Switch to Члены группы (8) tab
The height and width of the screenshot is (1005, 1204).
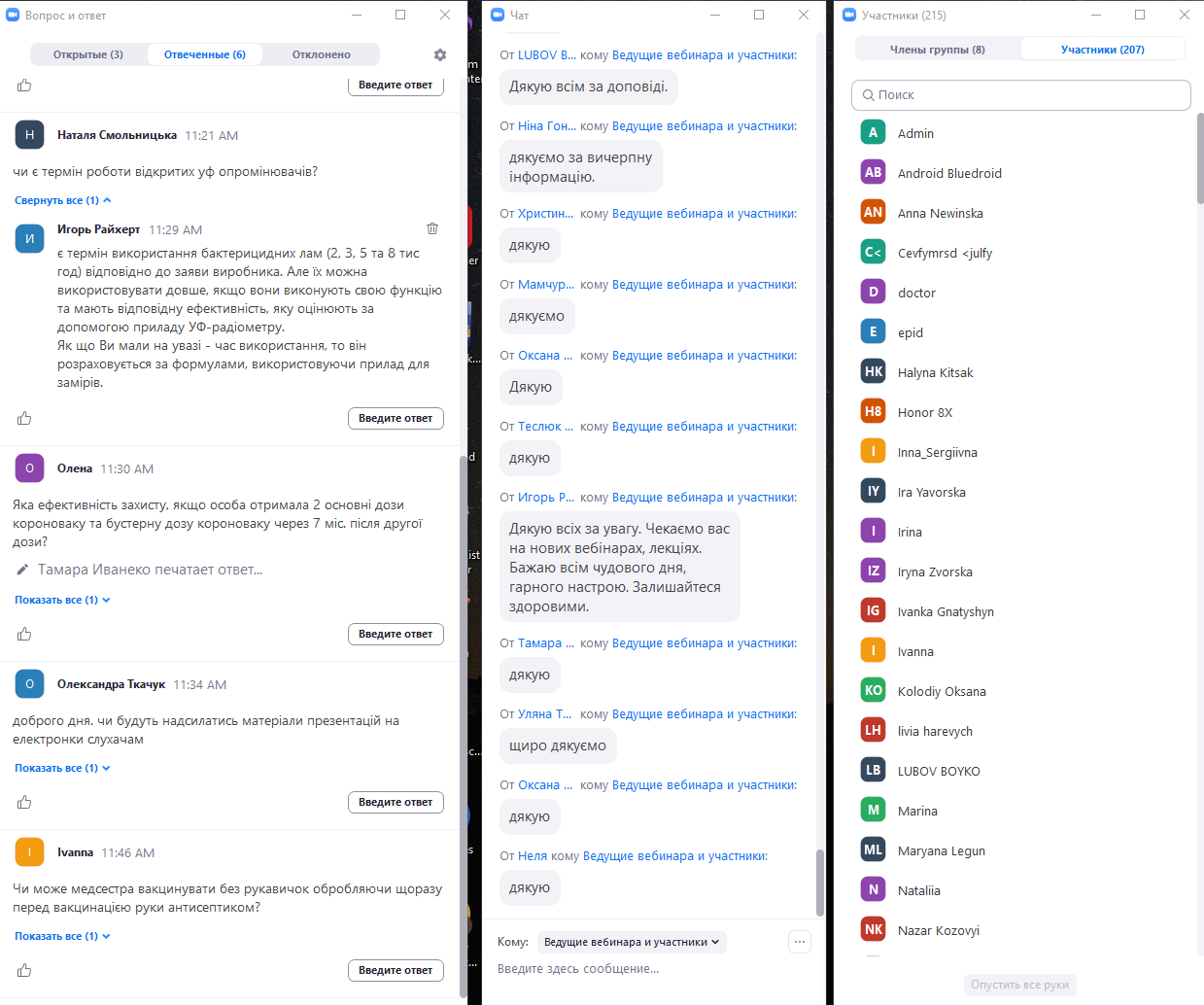point(937,50)
